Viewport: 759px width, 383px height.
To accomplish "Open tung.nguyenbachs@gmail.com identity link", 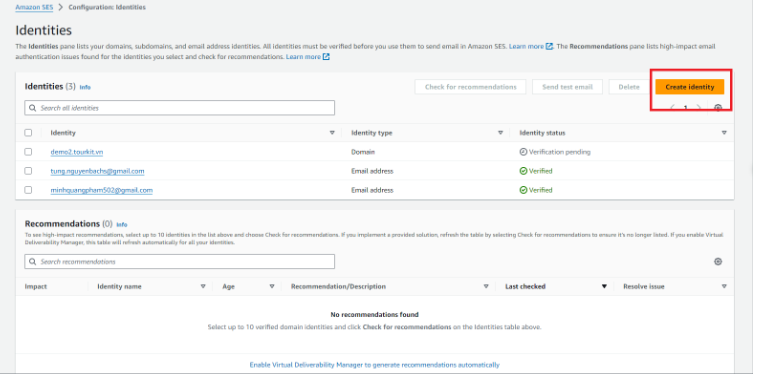I will pos(97,171).
